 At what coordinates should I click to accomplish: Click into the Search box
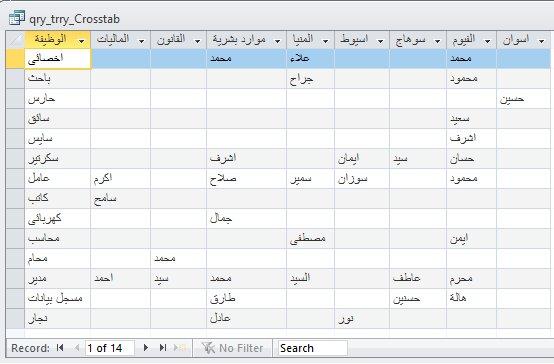pyautogui.click(x=312, y=348)
